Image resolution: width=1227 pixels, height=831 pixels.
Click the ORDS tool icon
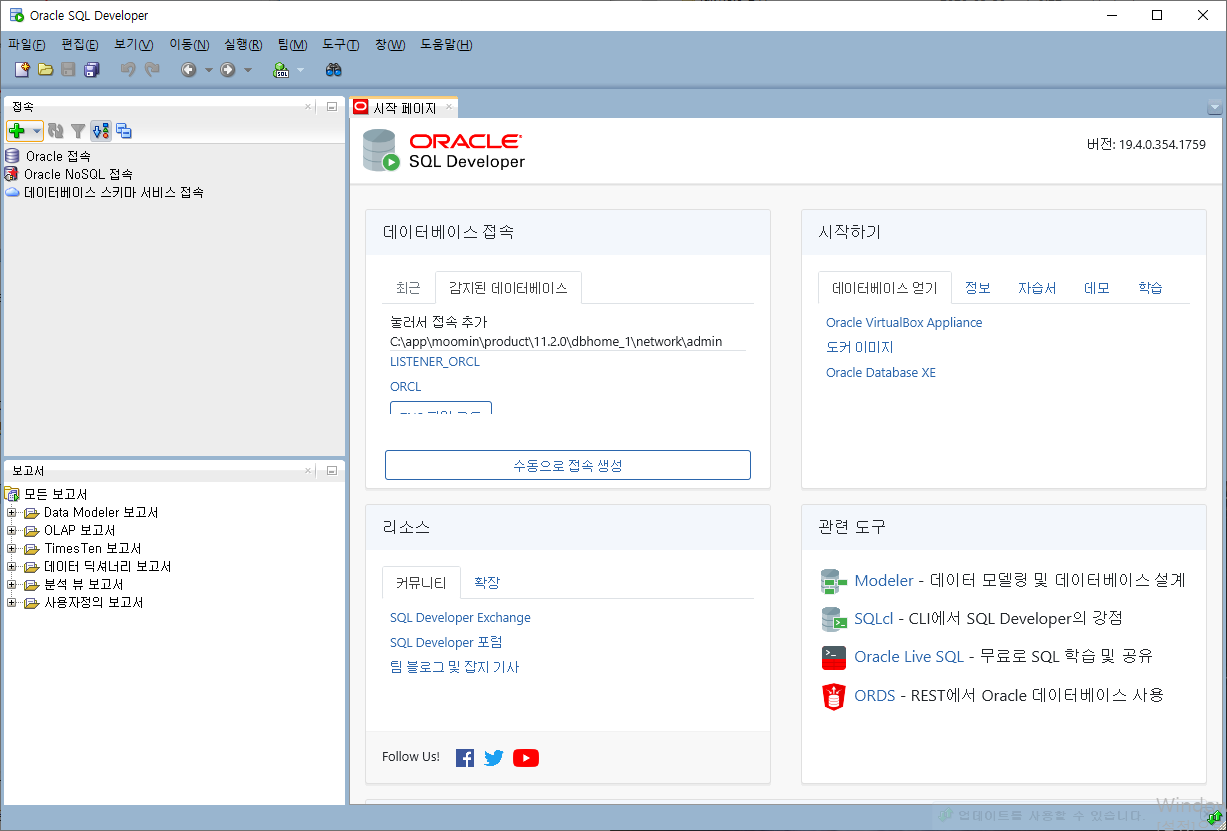point(834,696)
